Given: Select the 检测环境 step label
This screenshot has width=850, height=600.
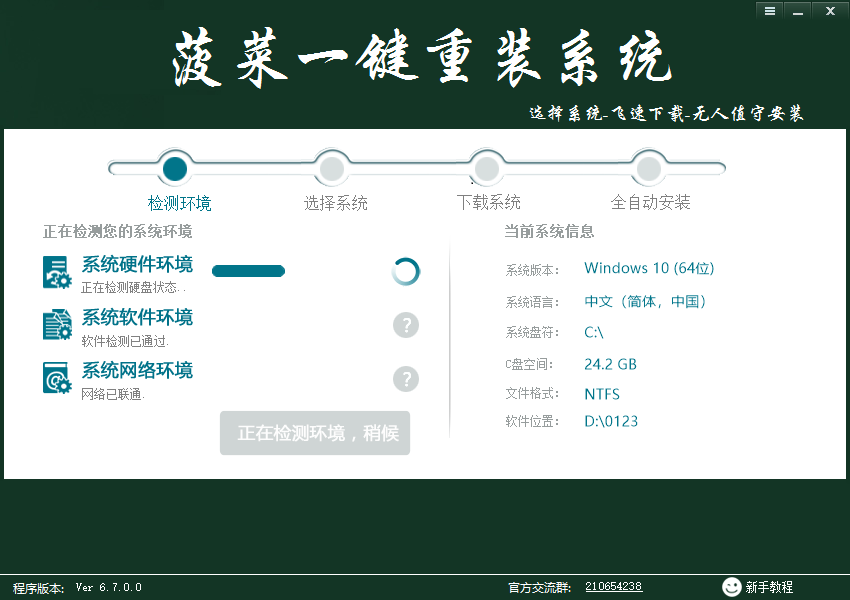Looking at the screenshot, I should point(179,203).
